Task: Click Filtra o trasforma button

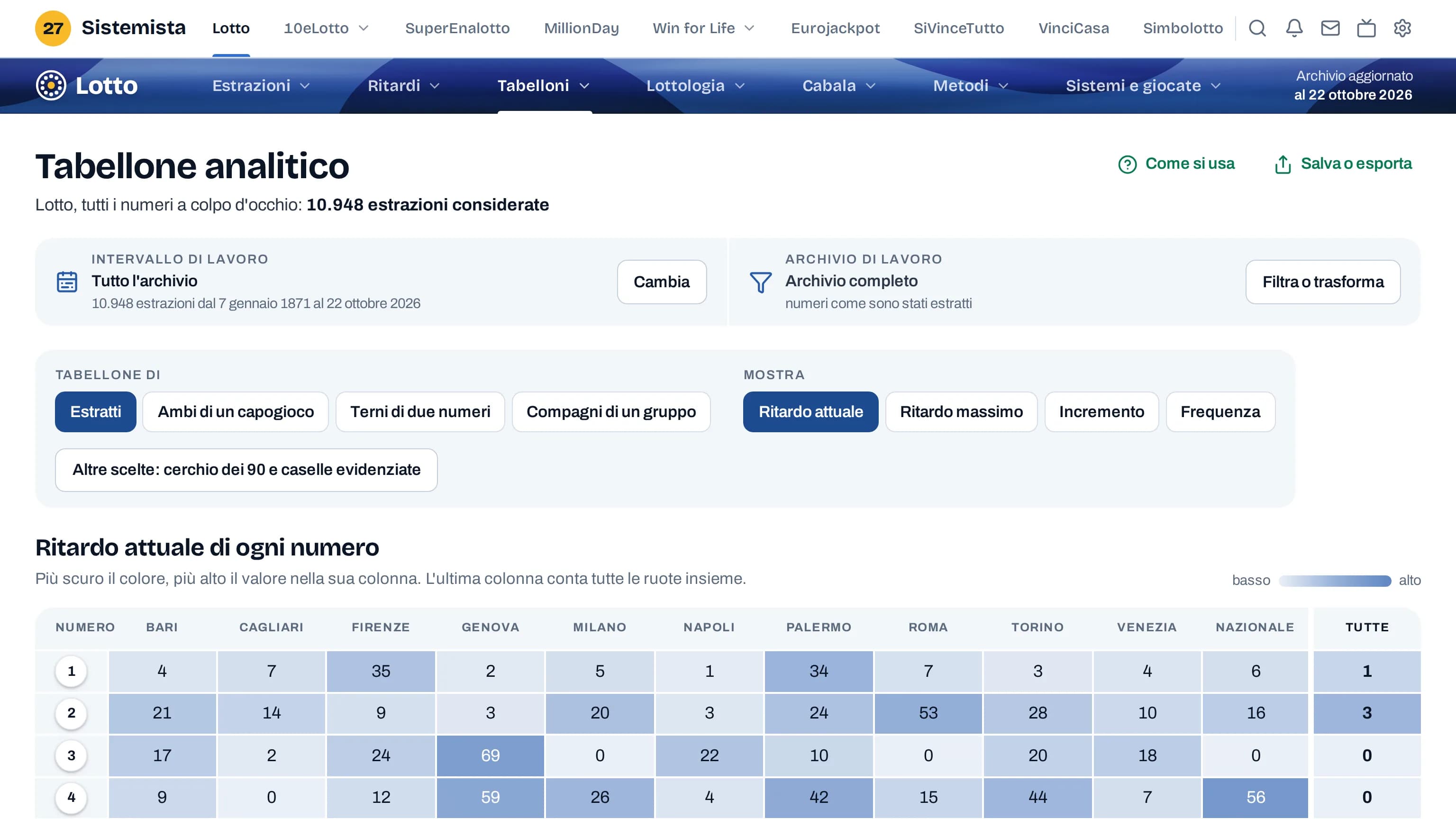Action: tap(1323, 282)
